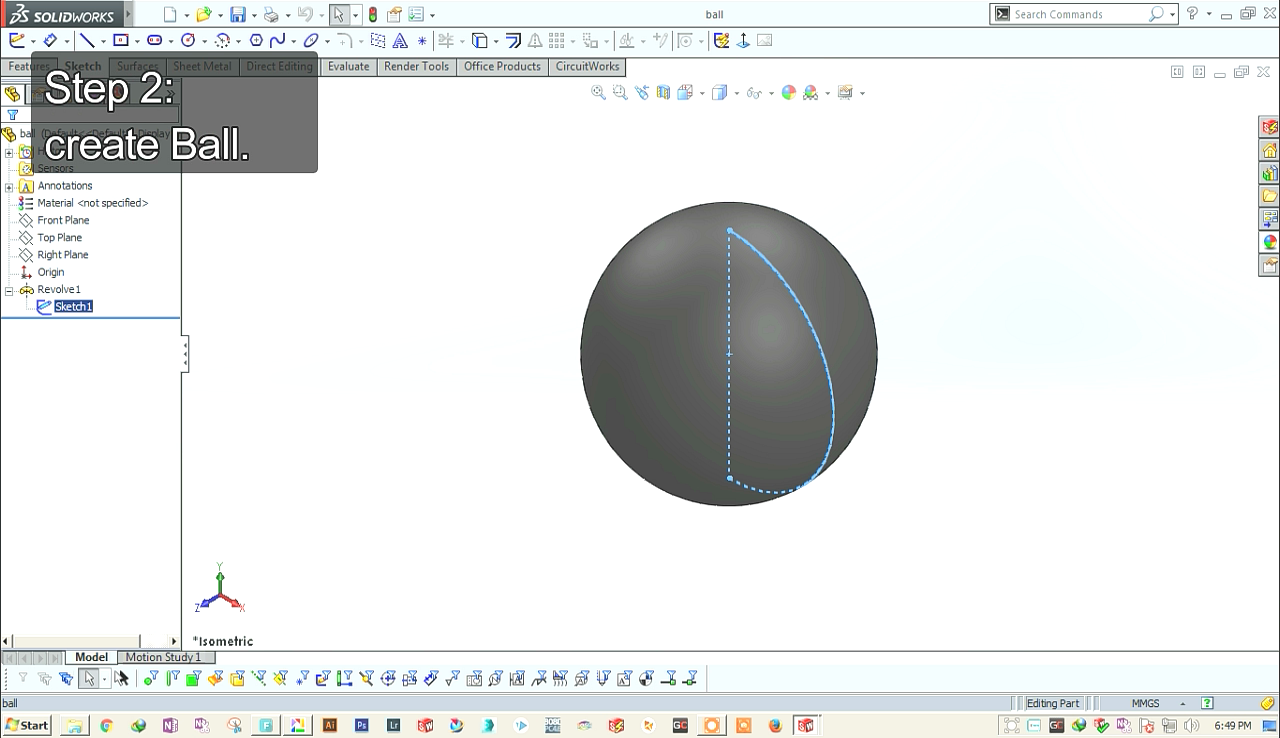Screen dimensions: 1280x738
Task: Click the New document icon
Action: click(170, 14)
